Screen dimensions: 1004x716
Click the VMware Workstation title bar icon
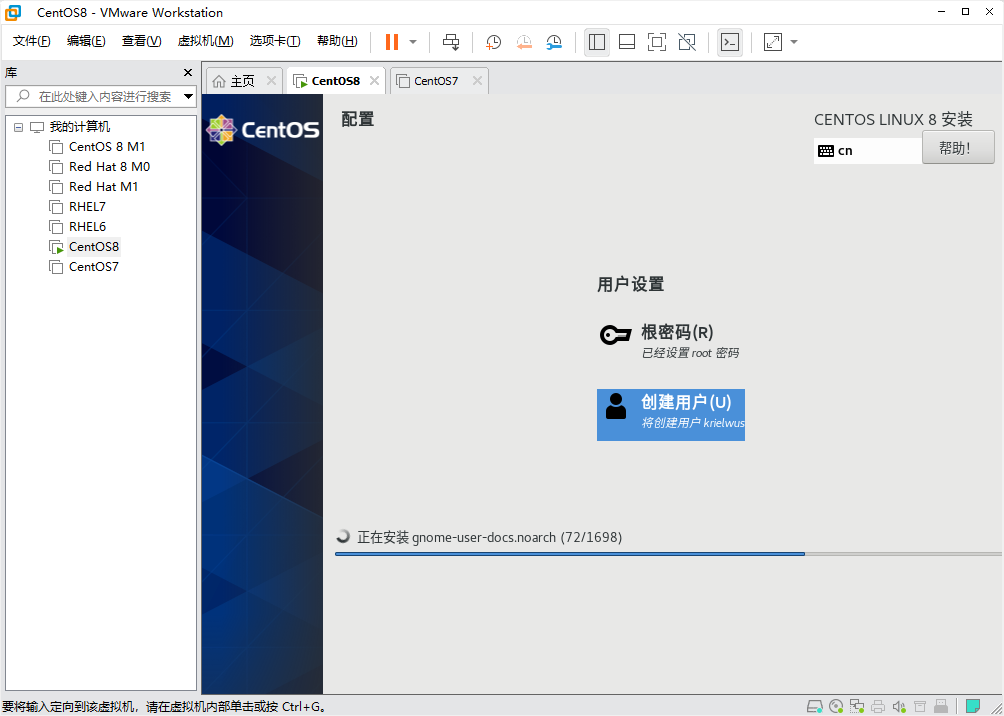tap(13, 12)
